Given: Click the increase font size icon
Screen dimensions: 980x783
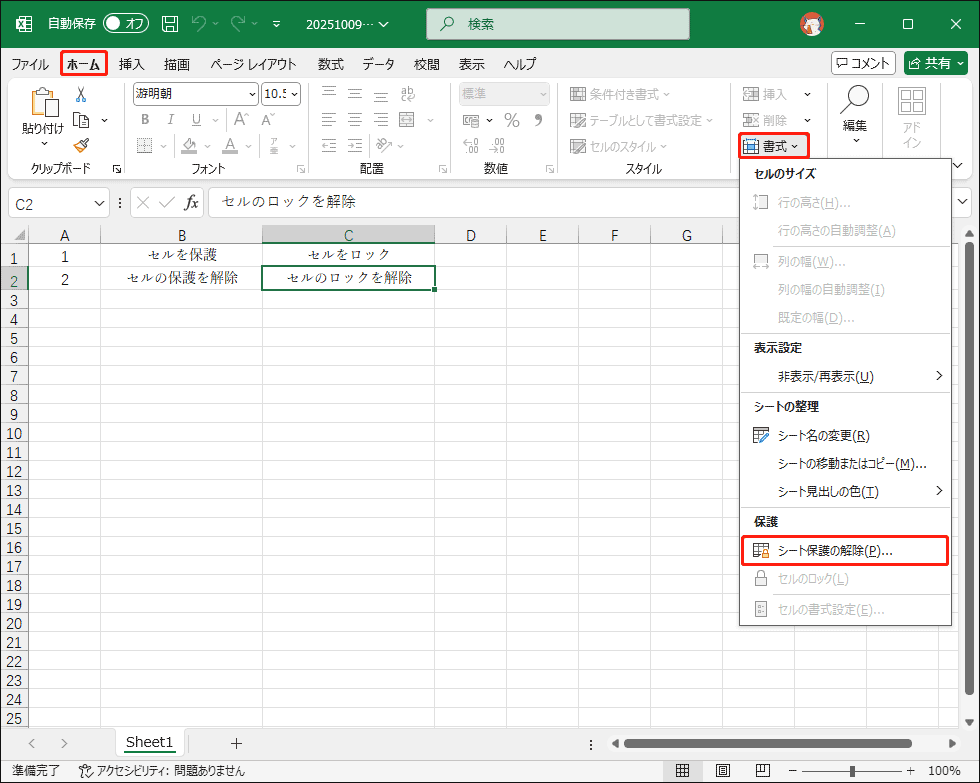Looking at the screenshot, I should [241, 119].
